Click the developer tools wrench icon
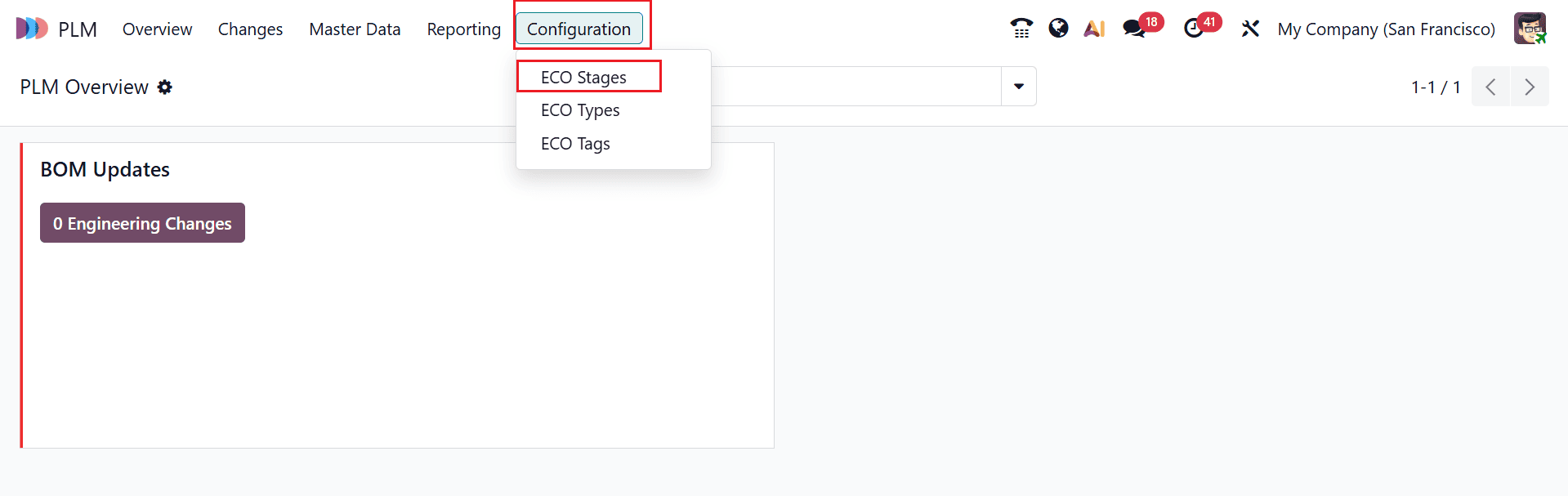The width and height of the screenshot is (1568, 496). [x=1250, y=28]
